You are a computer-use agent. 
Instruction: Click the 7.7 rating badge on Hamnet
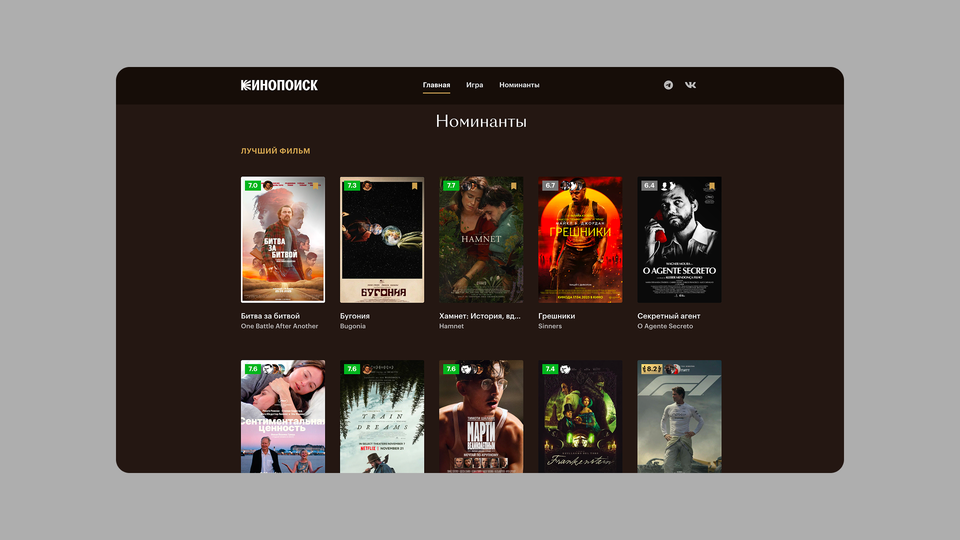[451, 186]
